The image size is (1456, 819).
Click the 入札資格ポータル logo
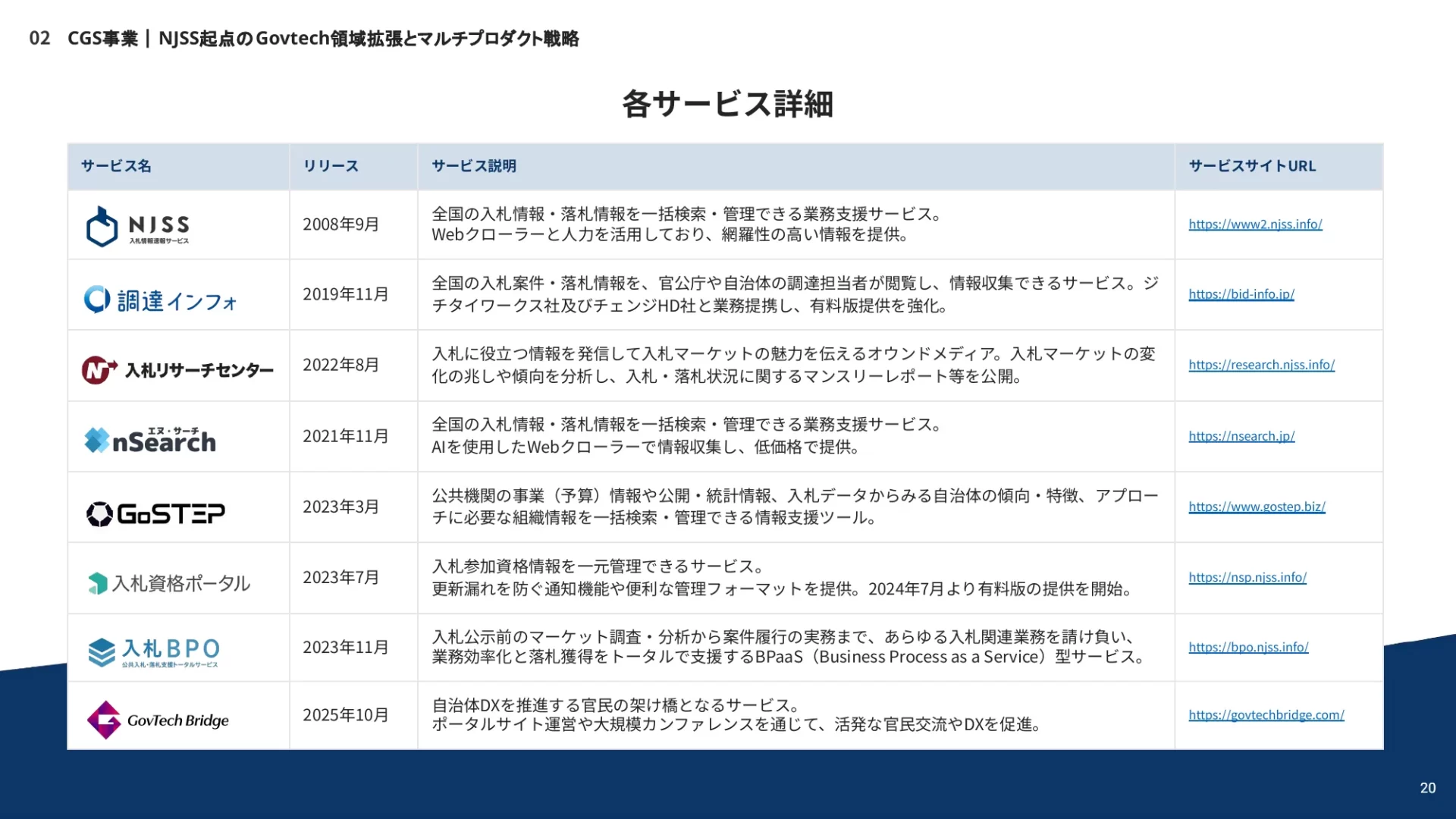(169, 583)
